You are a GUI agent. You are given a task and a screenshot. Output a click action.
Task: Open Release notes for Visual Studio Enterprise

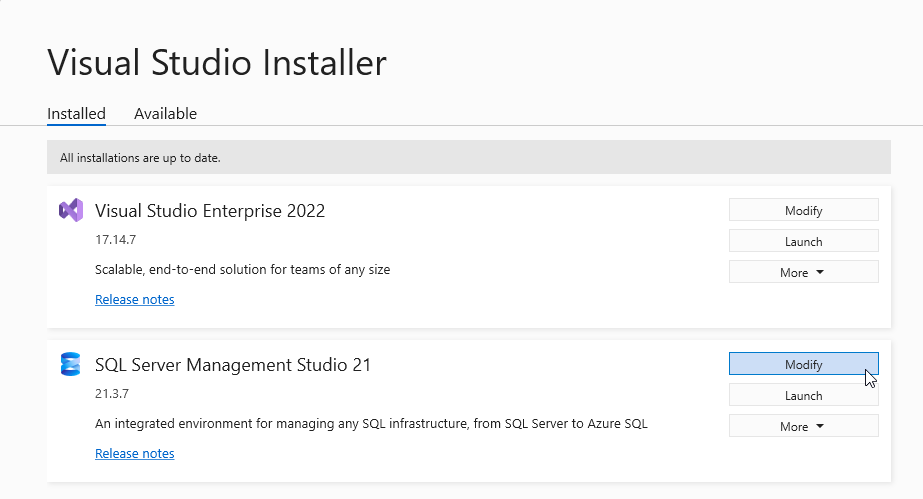[134, 300]
